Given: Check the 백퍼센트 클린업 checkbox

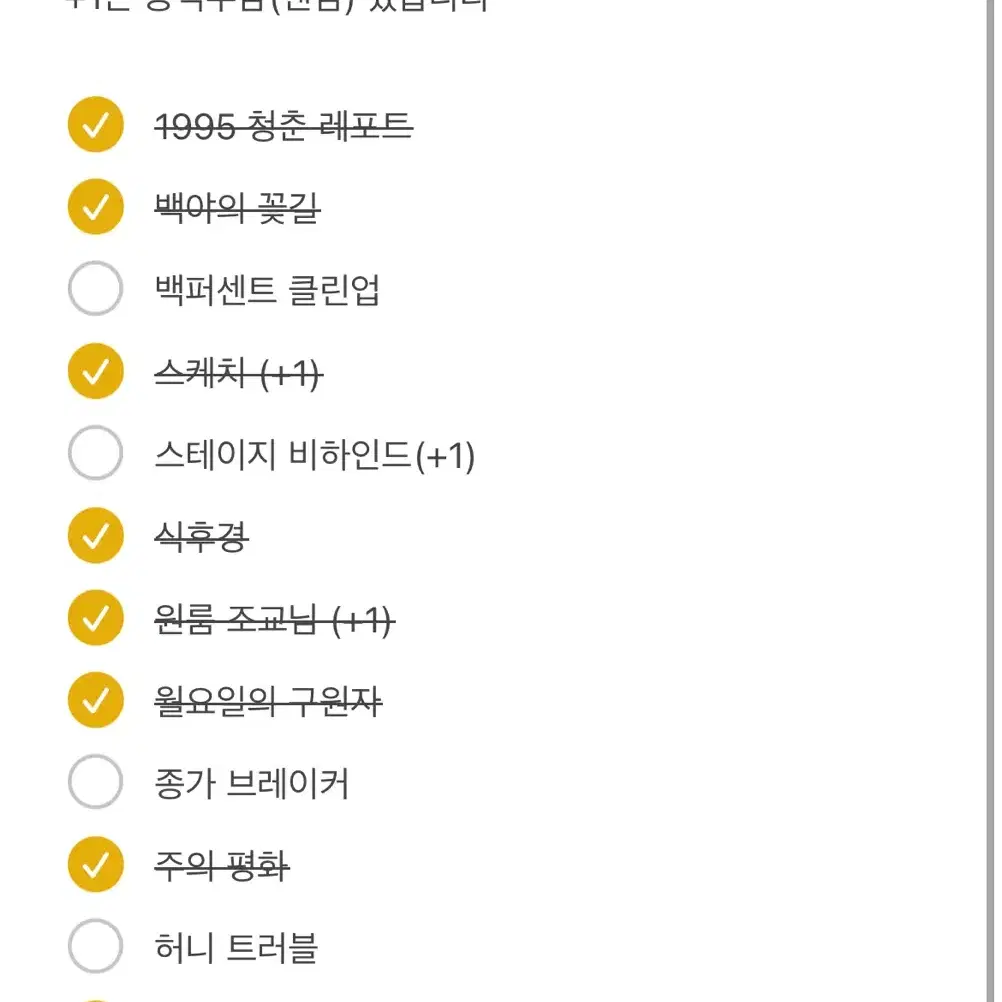Looking at the screenshot, I should point(95,290).
